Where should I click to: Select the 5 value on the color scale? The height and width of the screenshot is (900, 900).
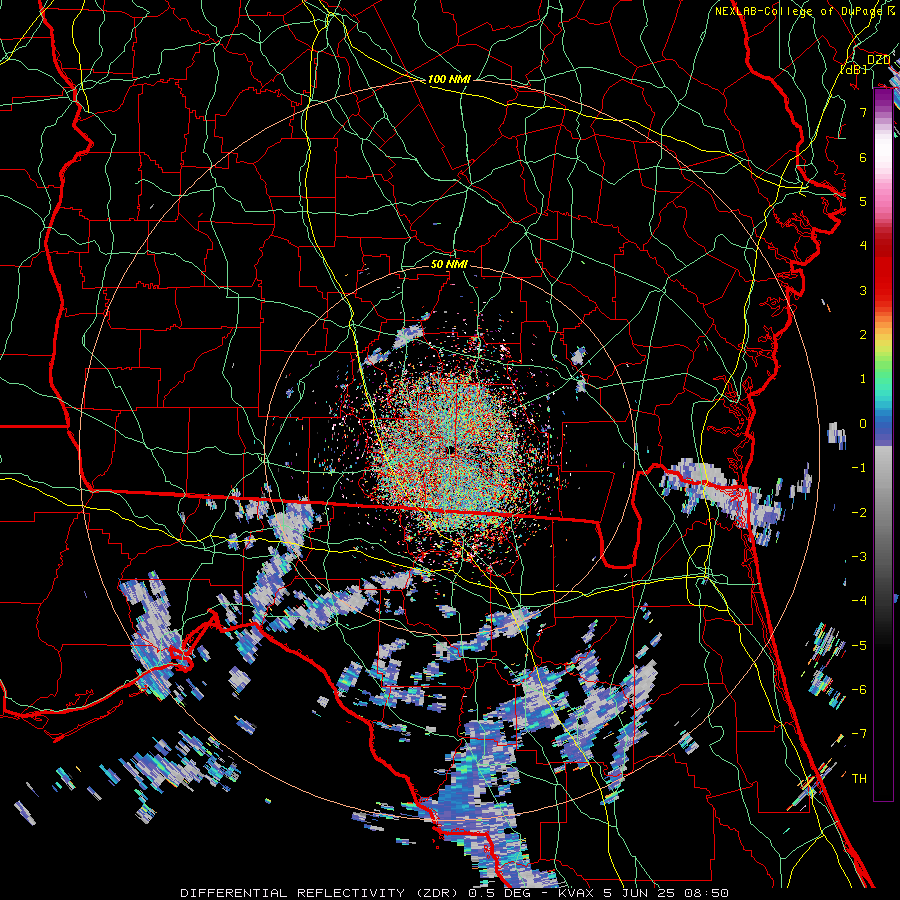[863, 201]
